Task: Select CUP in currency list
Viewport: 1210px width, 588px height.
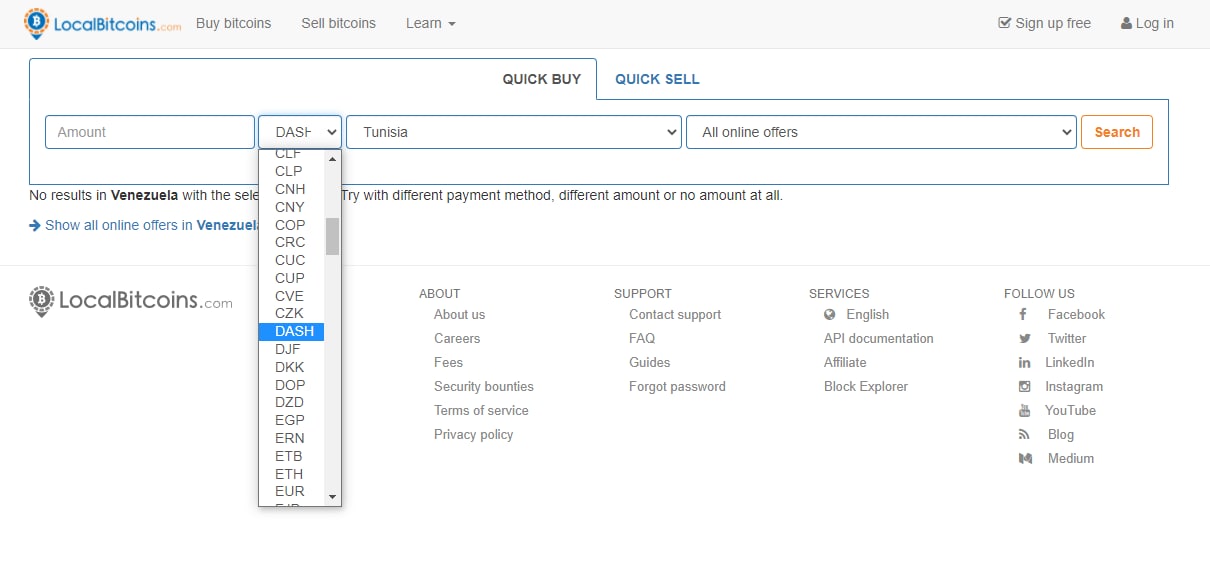Action: tap(291, 278)
